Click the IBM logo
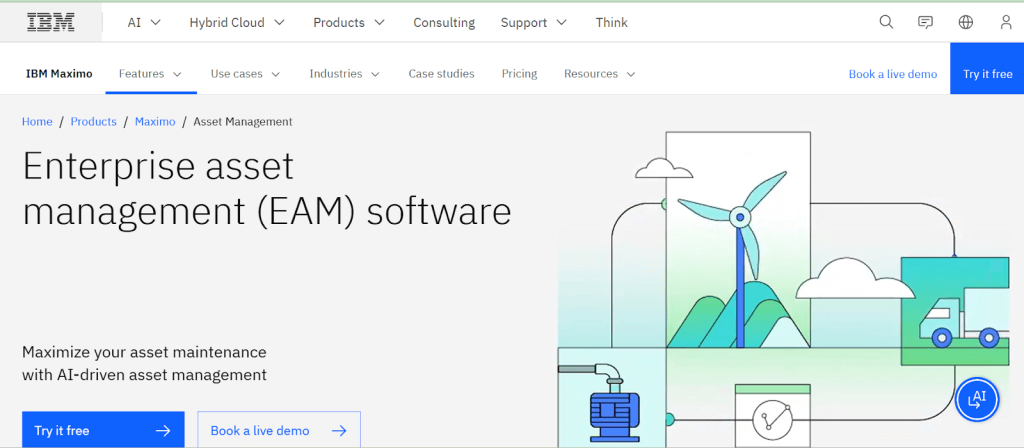Viewport: 1024px width, 448px height. [50, 22]
